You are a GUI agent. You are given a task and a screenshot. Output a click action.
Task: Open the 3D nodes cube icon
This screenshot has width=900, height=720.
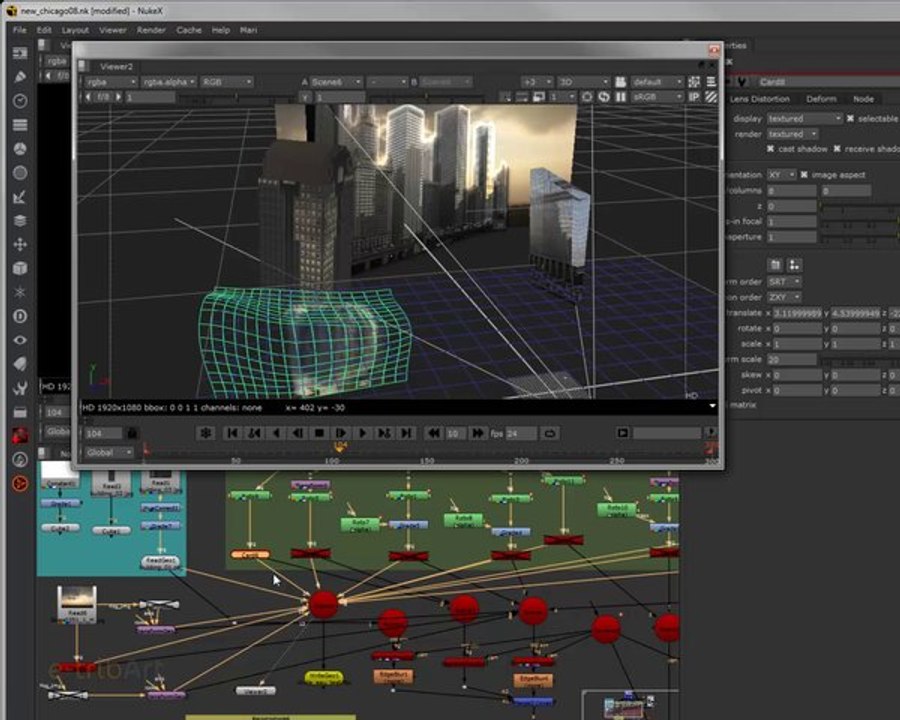[x=20, y=268]
